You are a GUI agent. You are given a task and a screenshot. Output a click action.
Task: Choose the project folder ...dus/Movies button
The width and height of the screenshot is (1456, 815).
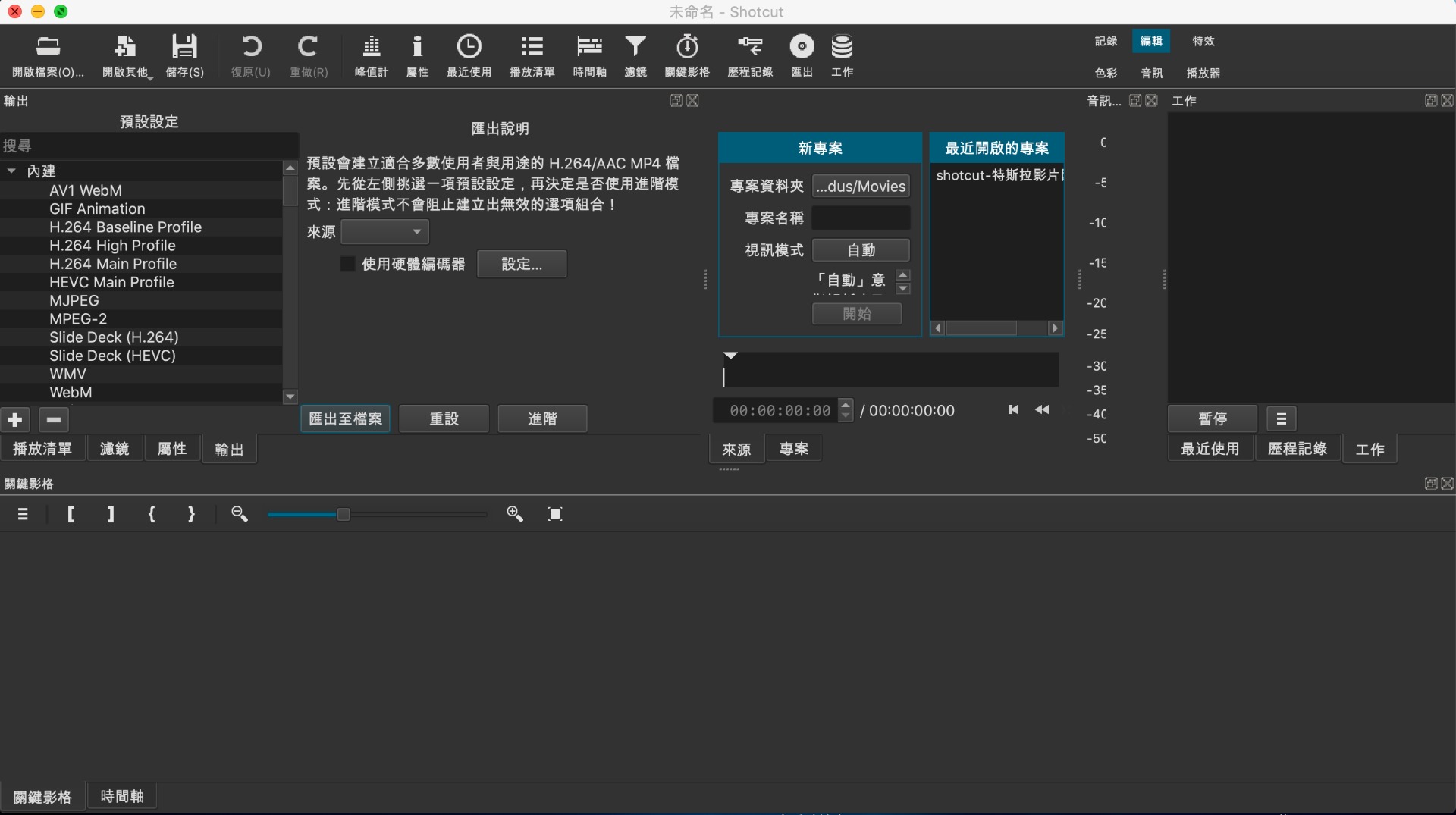(x=861, y=187)
